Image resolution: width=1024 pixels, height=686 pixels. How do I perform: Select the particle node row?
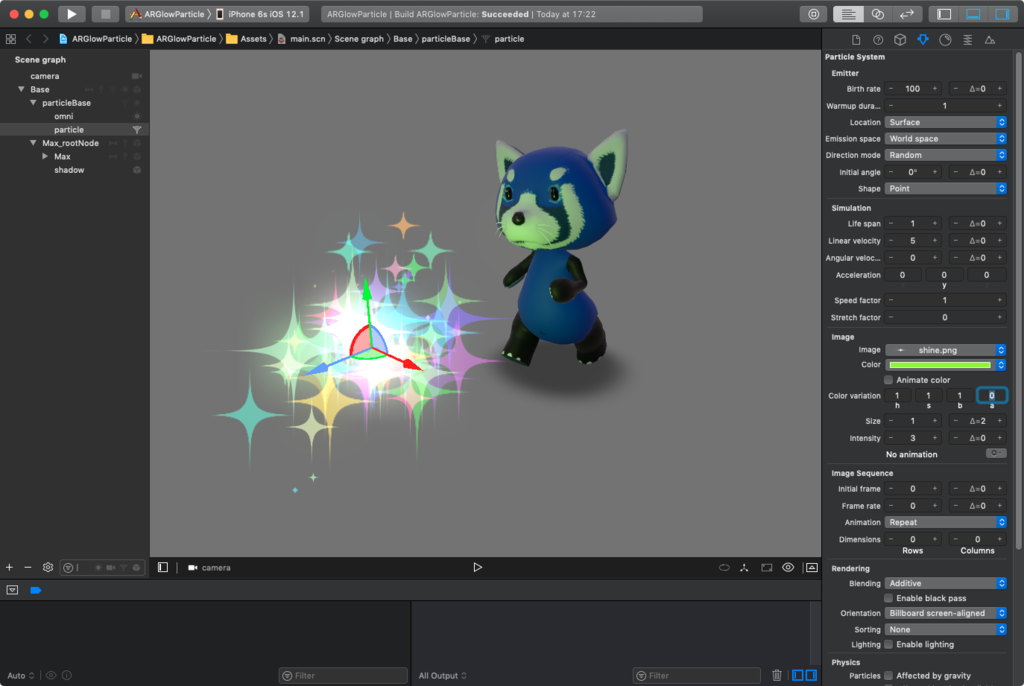74,129
